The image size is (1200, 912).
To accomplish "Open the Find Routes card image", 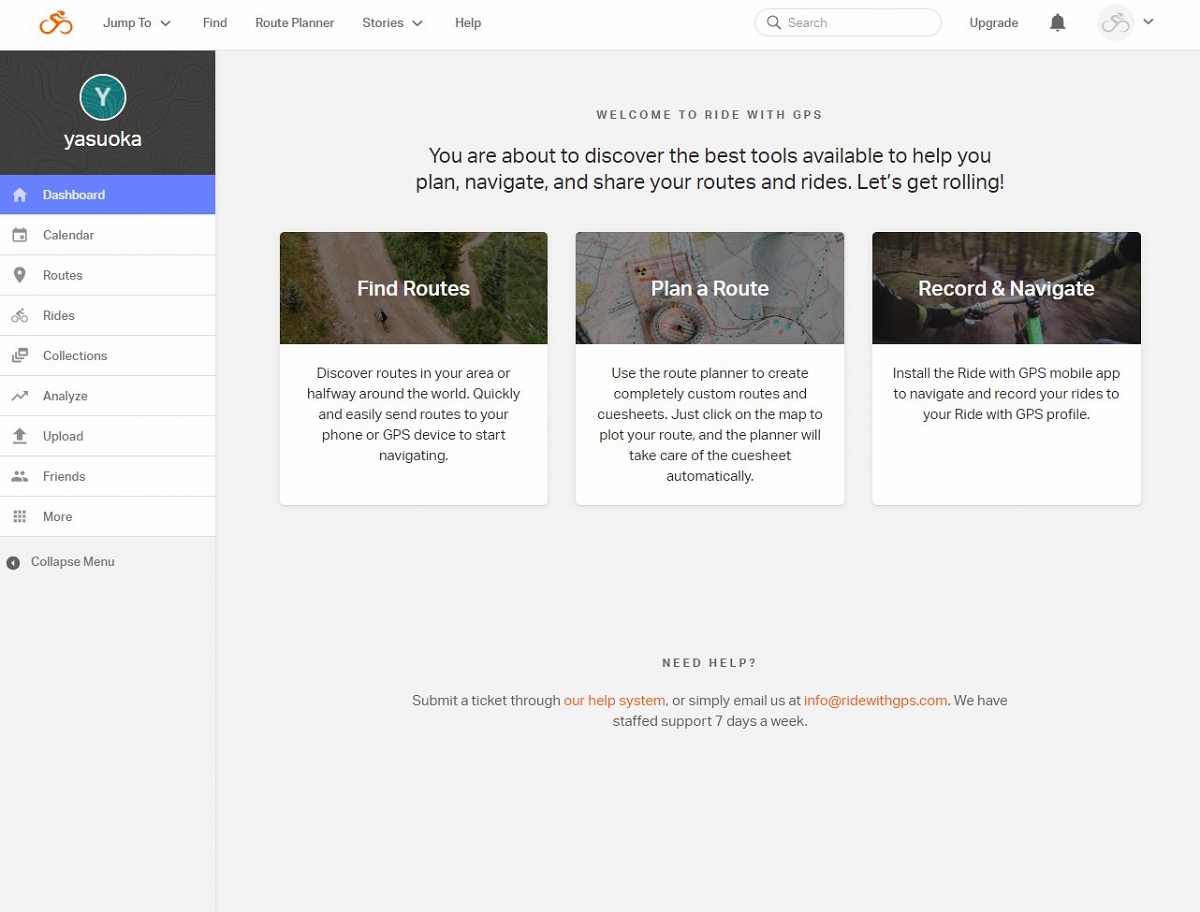I will point(414,288).
